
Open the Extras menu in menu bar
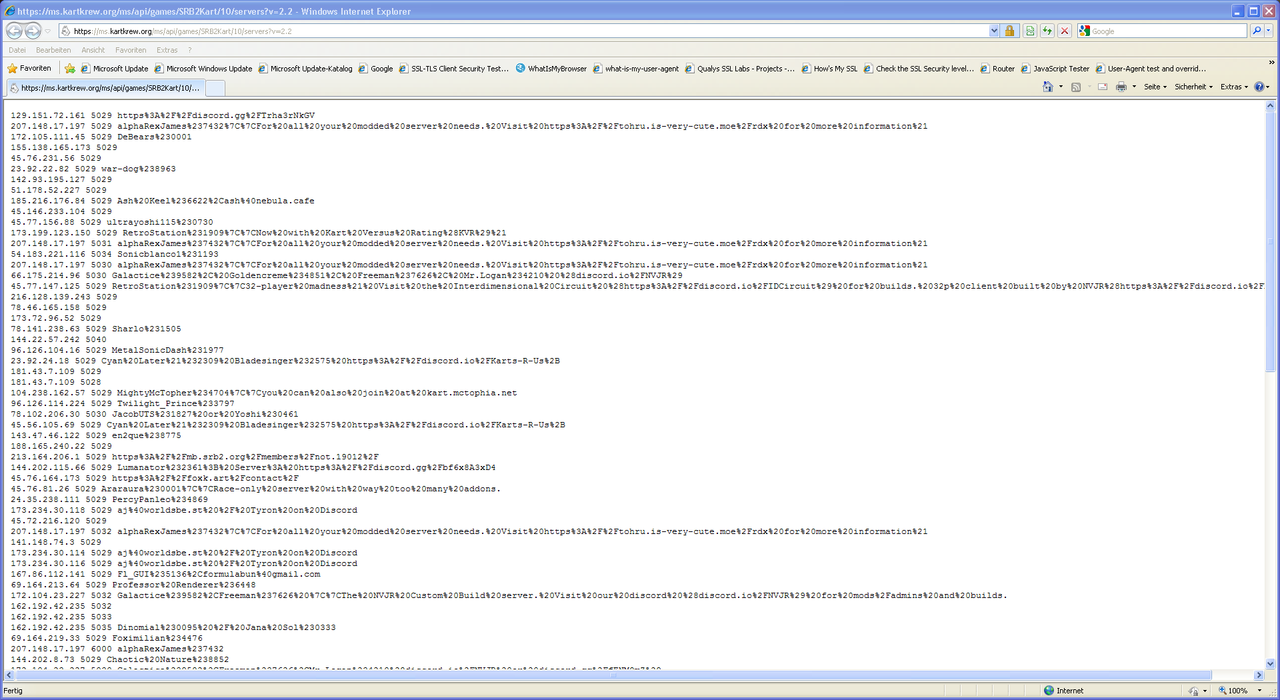[x=167, y=49]
